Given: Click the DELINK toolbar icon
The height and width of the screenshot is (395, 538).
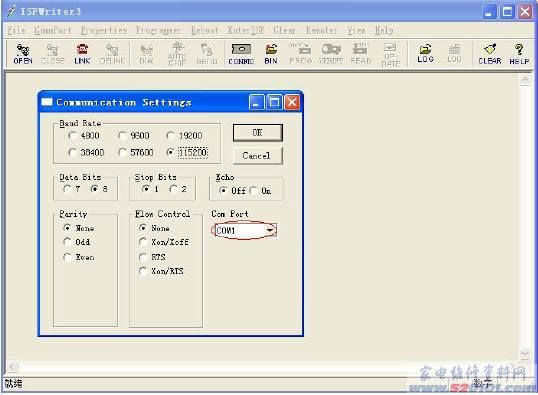Looking at the screenshot, I should point(112,54).
